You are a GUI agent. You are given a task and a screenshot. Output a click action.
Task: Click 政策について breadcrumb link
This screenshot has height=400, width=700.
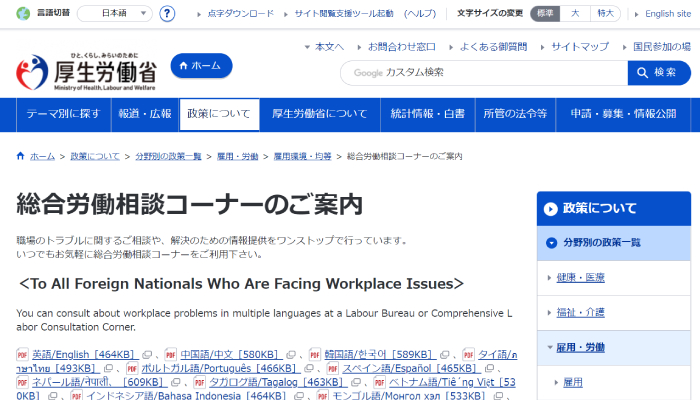(95, 156)
